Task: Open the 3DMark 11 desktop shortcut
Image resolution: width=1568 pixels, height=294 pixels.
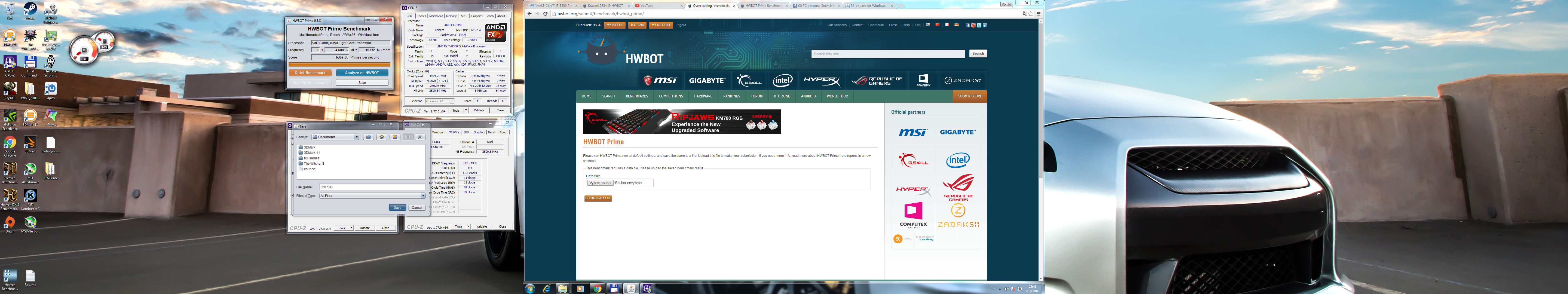Action: pos(30,117)
